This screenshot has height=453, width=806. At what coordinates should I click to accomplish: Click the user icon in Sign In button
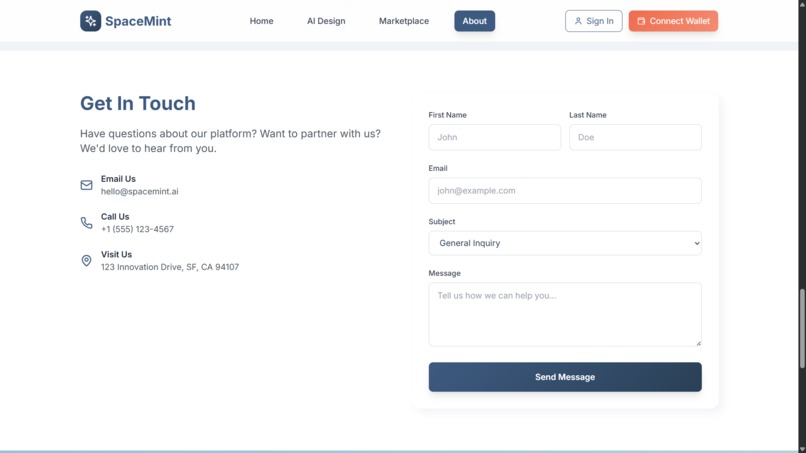coord(578,21)
